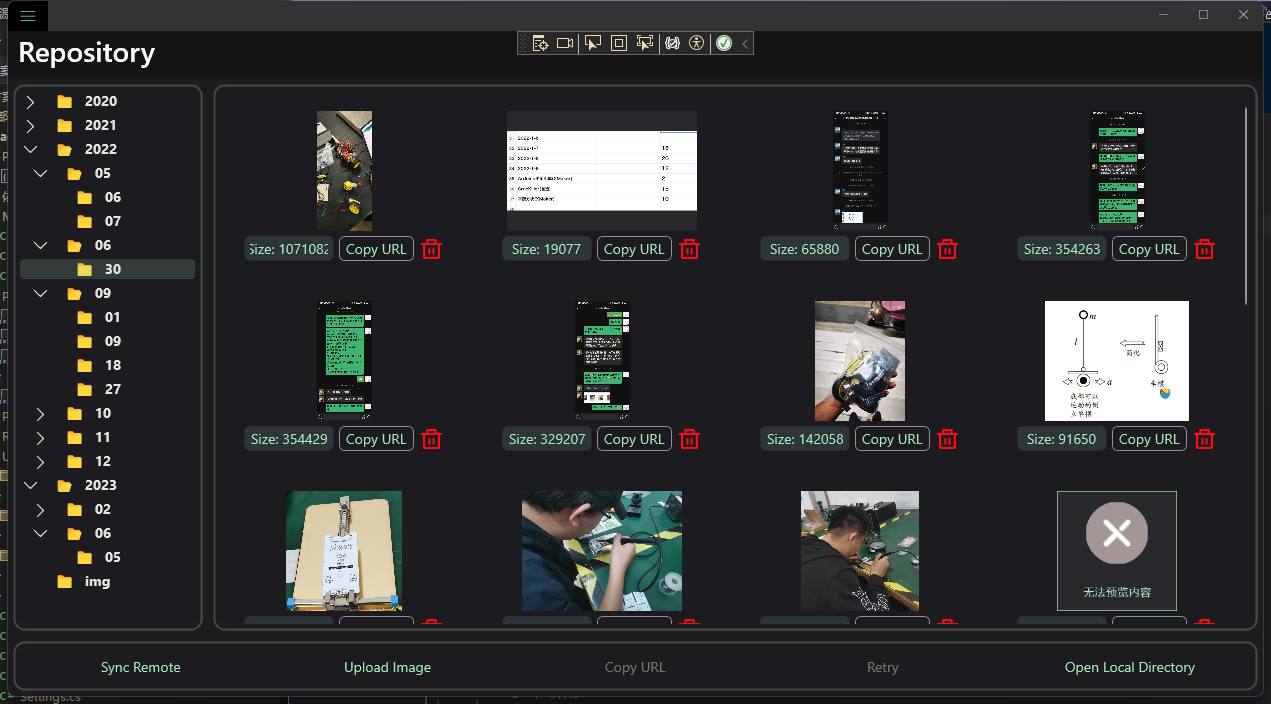Delete the image with Size 19077

click(689, 249)
